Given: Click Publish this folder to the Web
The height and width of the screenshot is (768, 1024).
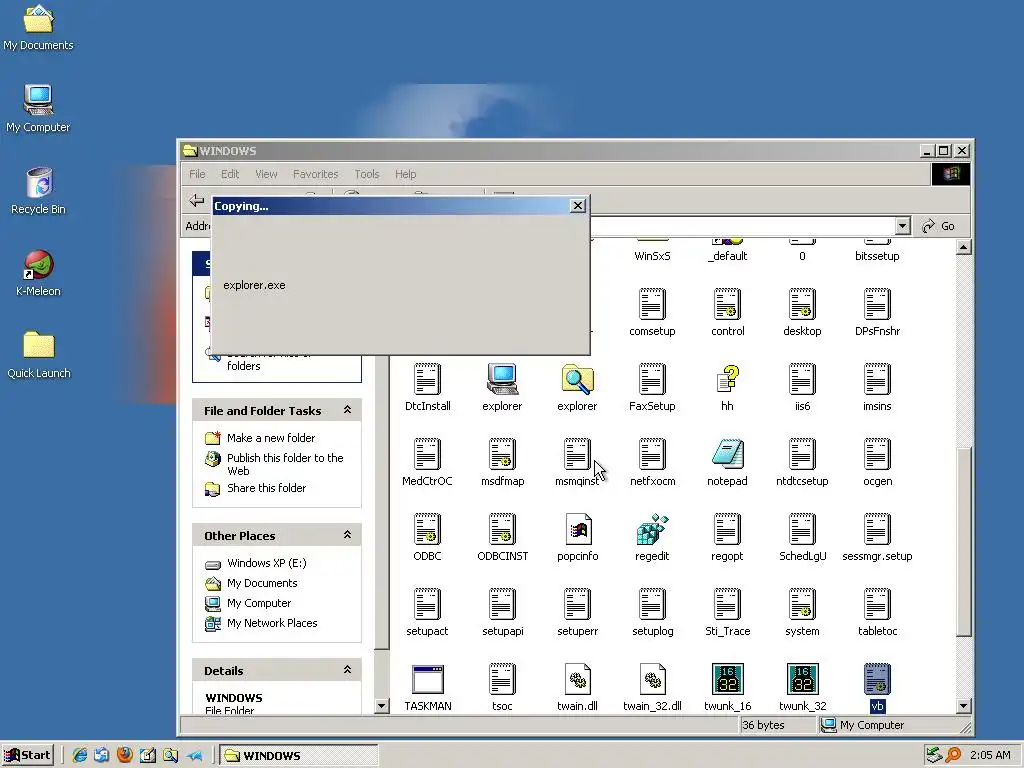Looking at the screenshot, I should click(285, 464).
